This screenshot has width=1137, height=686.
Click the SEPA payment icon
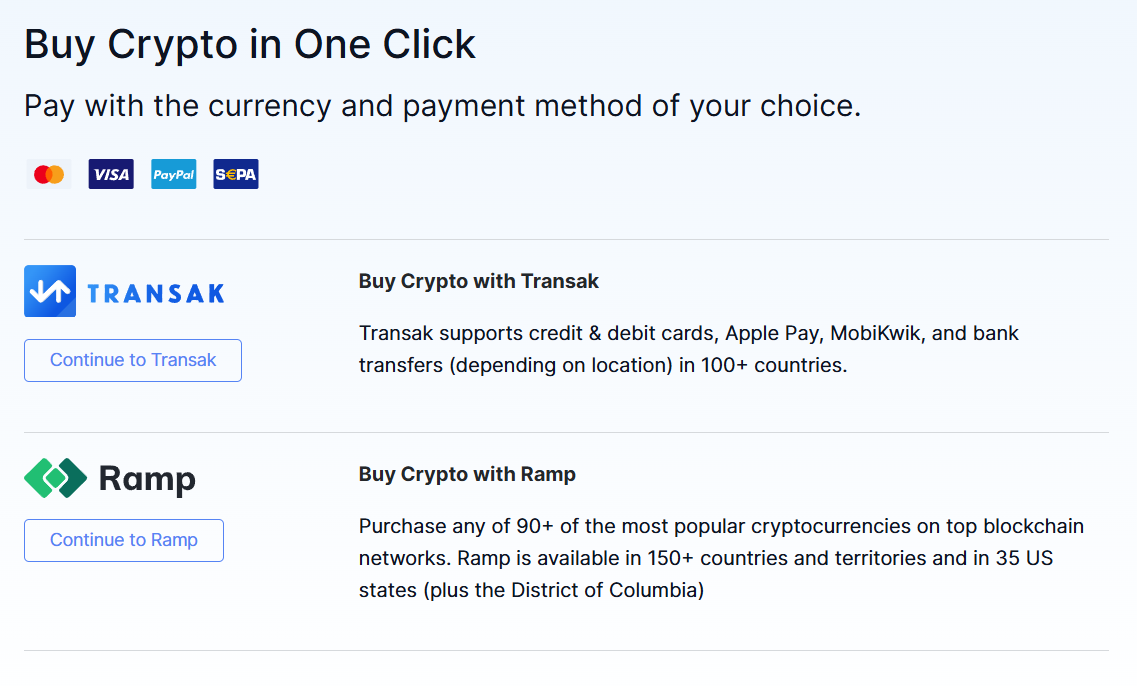tap(236, 175)
